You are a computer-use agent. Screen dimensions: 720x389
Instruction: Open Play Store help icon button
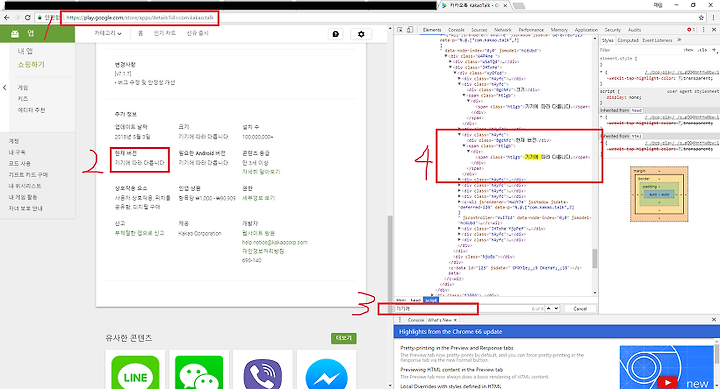[x=336, y=34]
